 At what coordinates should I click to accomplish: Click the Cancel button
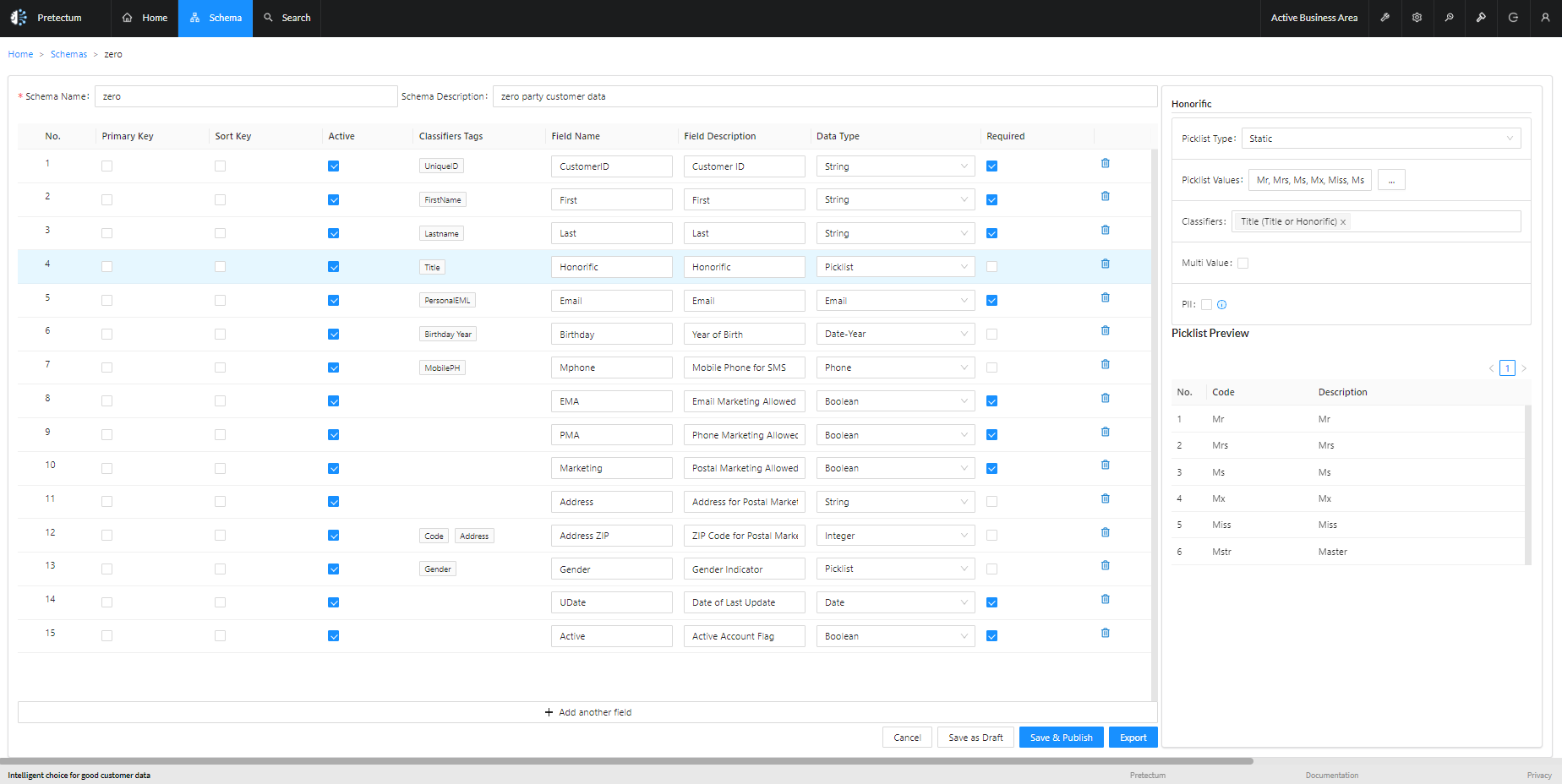907,738
